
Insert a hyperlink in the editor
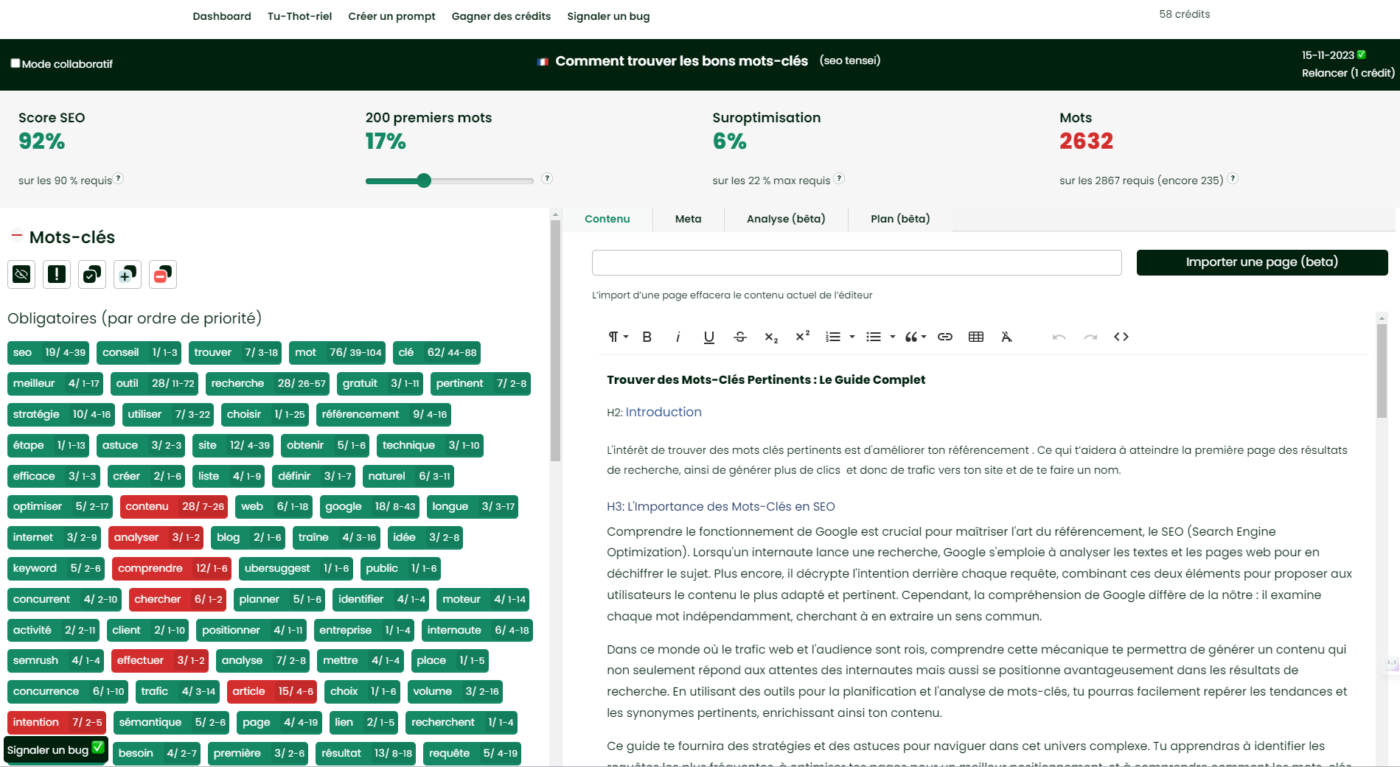click(945, 337)
